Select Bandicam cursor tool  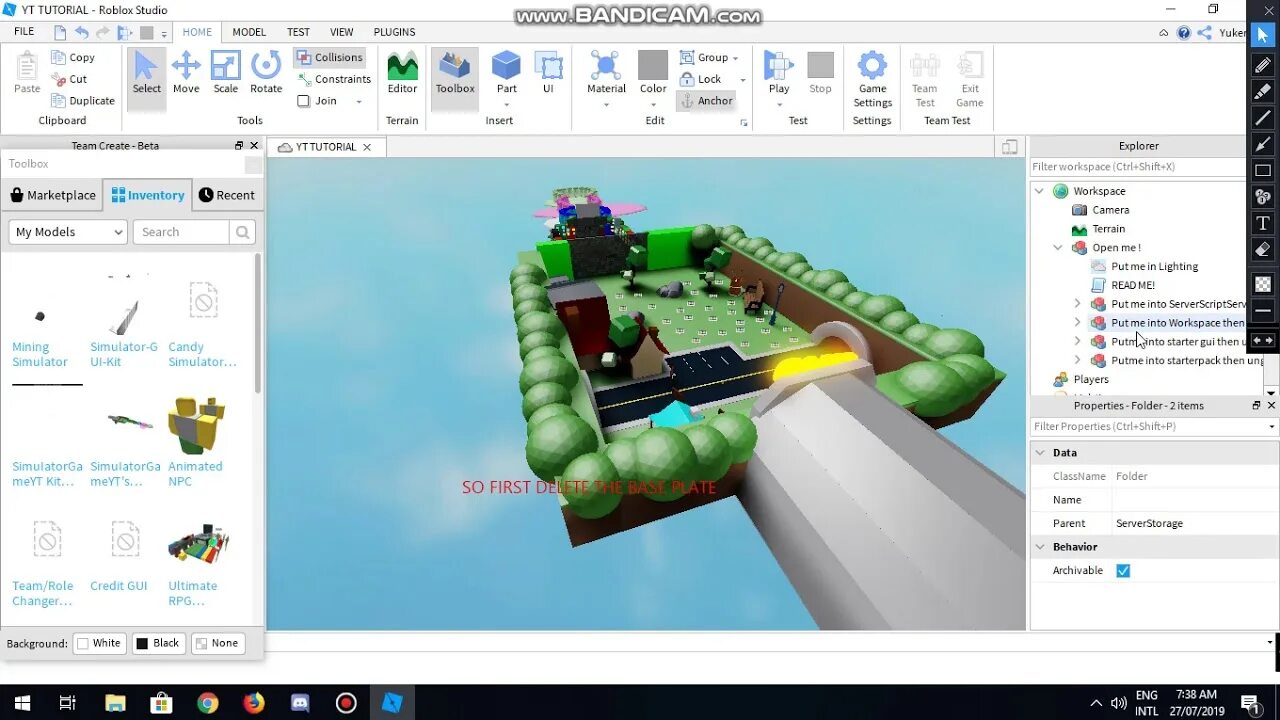tap(1263, 36)
